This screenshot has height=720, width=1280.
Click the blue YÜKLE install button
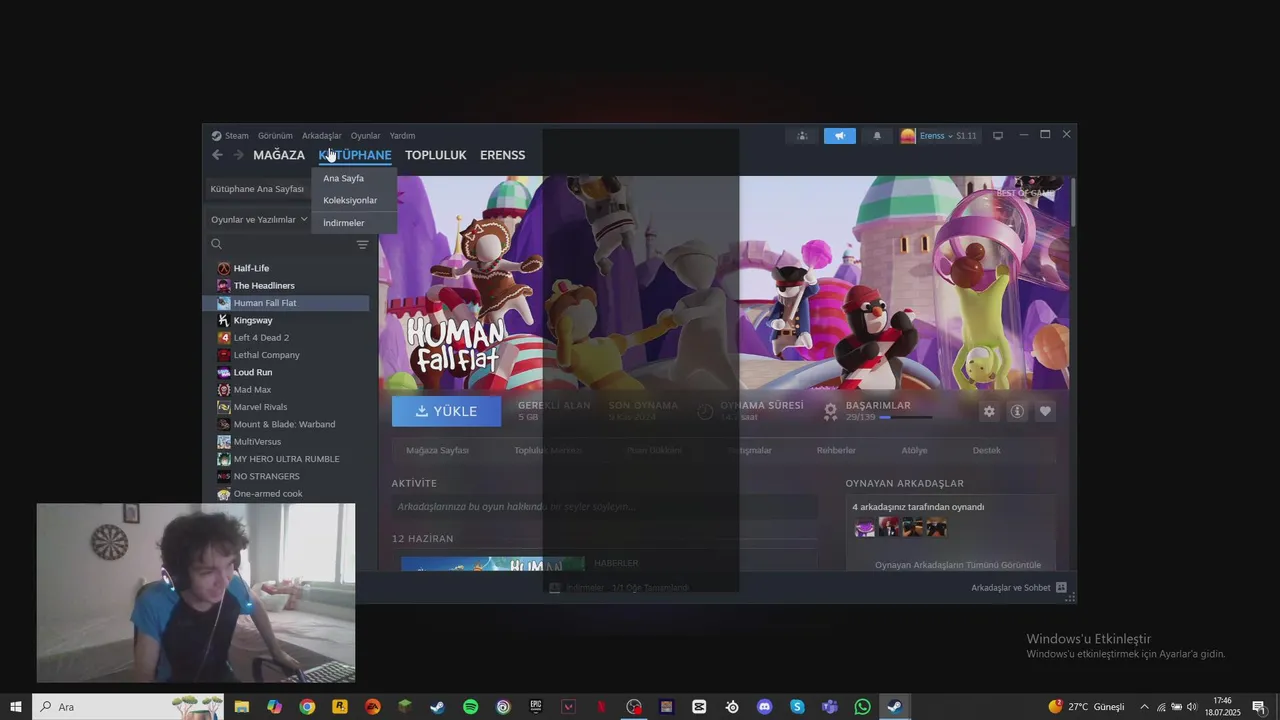coord(447,411)
